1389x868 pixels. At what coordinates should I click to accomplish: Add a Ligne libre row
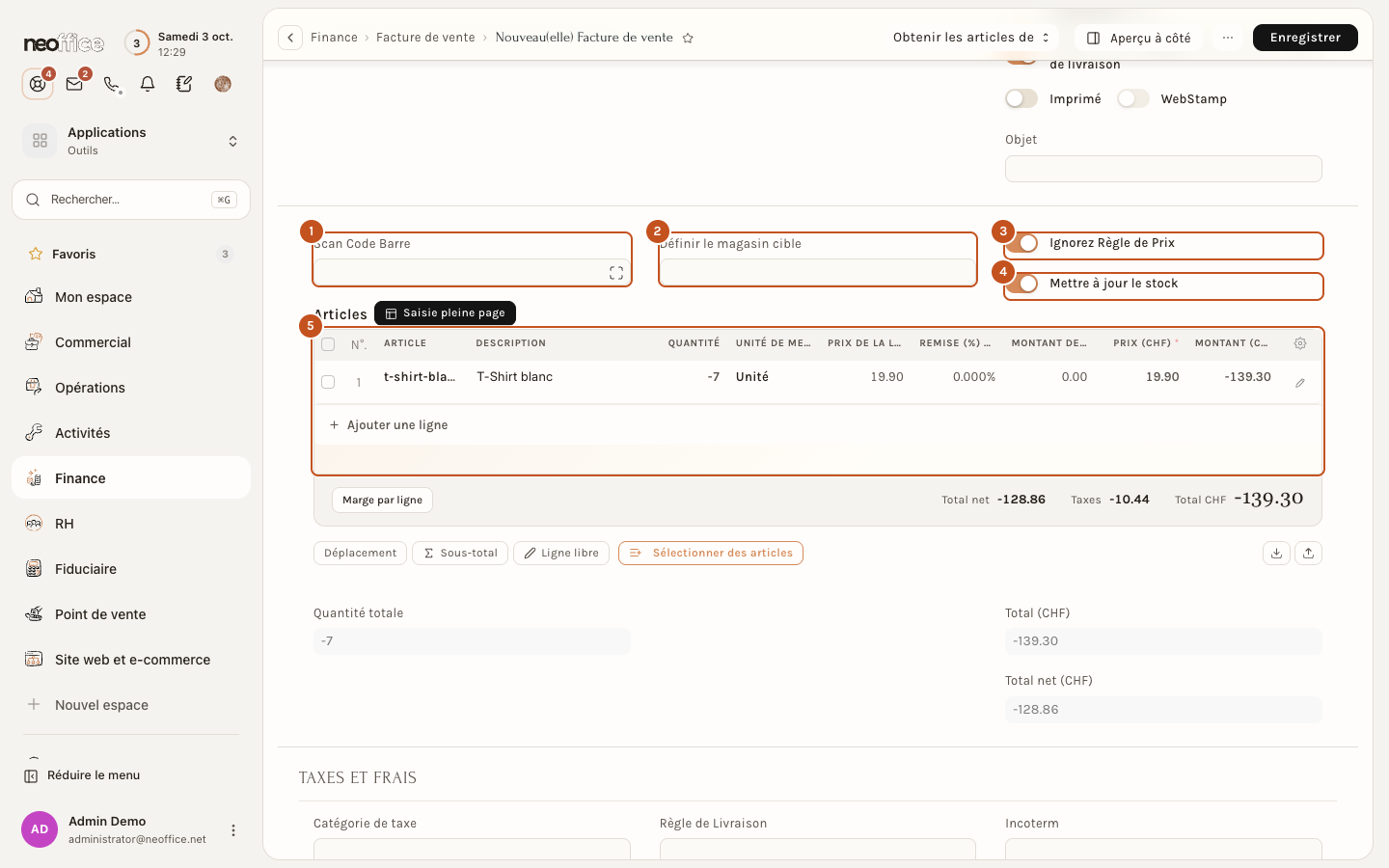pyautogui.click(x=561, y=554)
